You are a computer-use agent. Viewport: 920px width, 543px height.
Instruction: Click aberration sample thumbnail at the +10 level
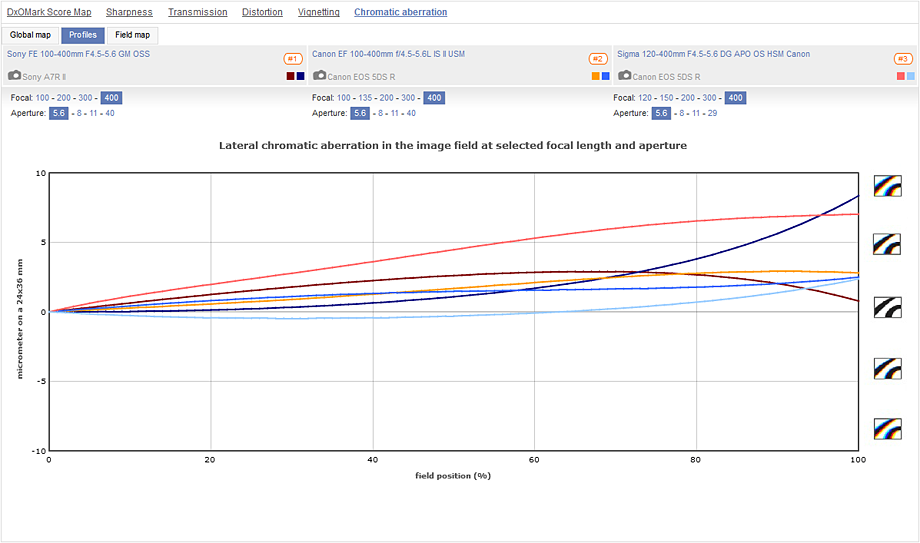(888, 186)
